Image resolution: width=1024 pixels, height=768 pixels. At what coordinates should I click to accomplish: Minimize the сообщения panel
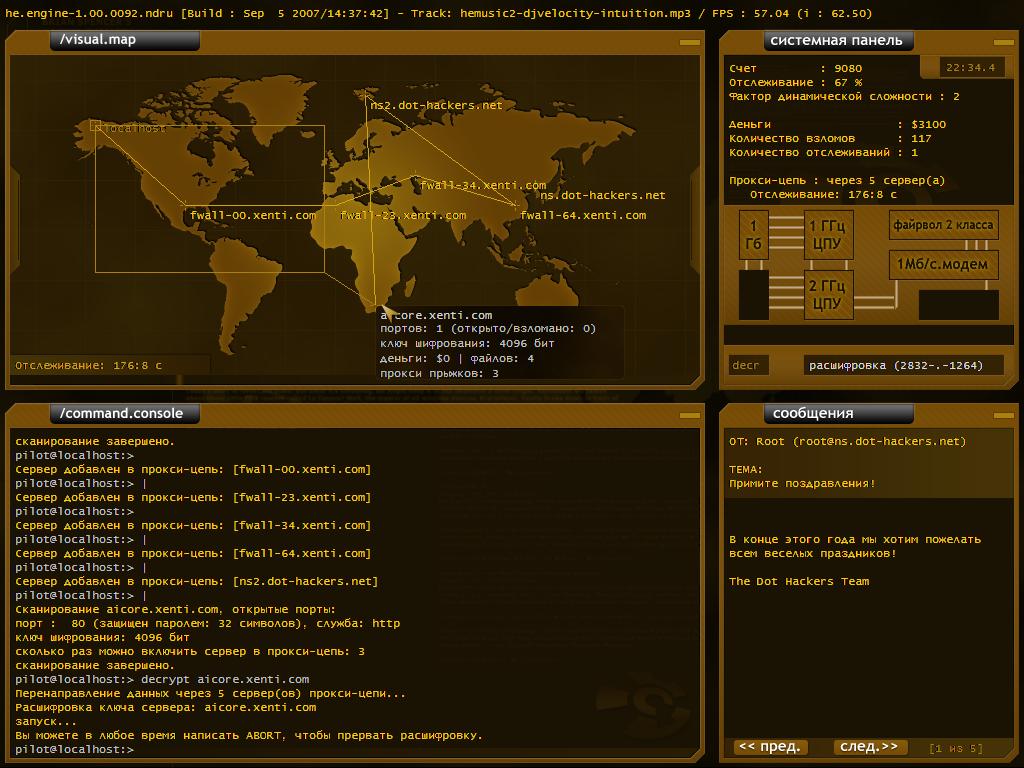[1003, 415]
